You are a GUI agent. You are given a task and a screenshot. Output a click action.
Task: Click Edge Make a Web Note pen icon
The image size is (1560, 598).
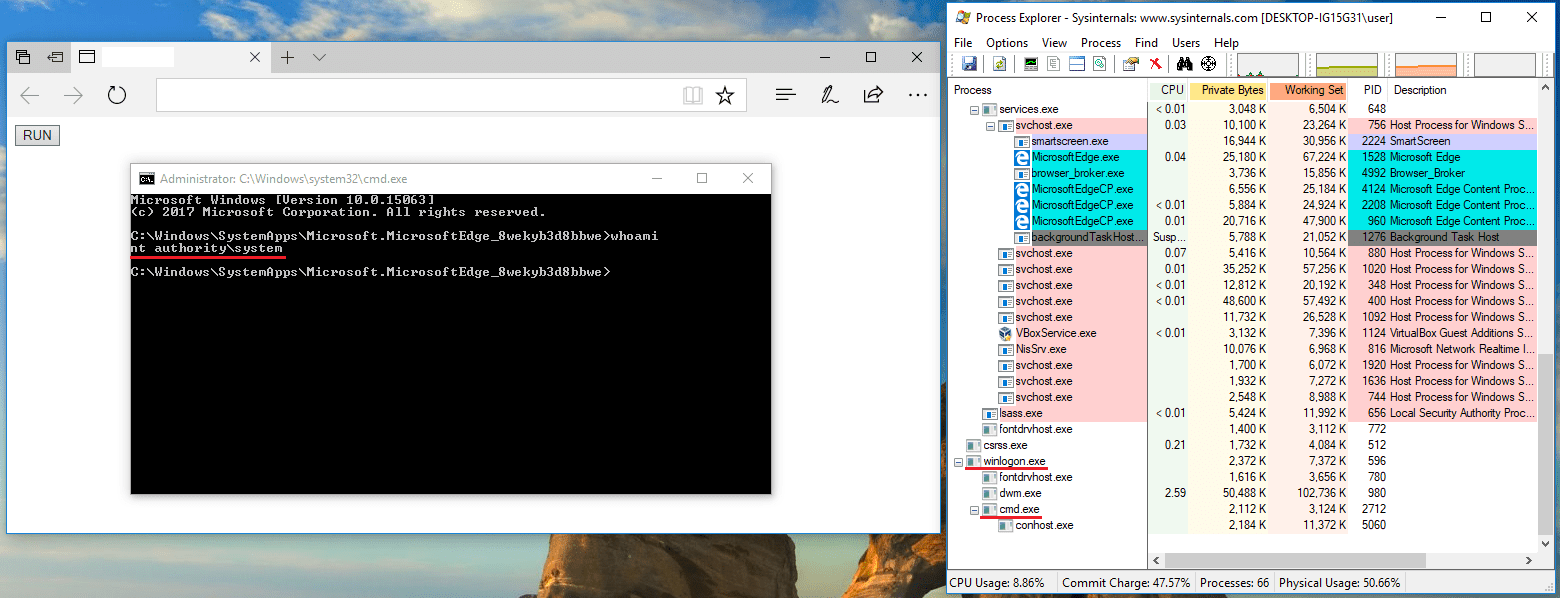tap(829, 95)
